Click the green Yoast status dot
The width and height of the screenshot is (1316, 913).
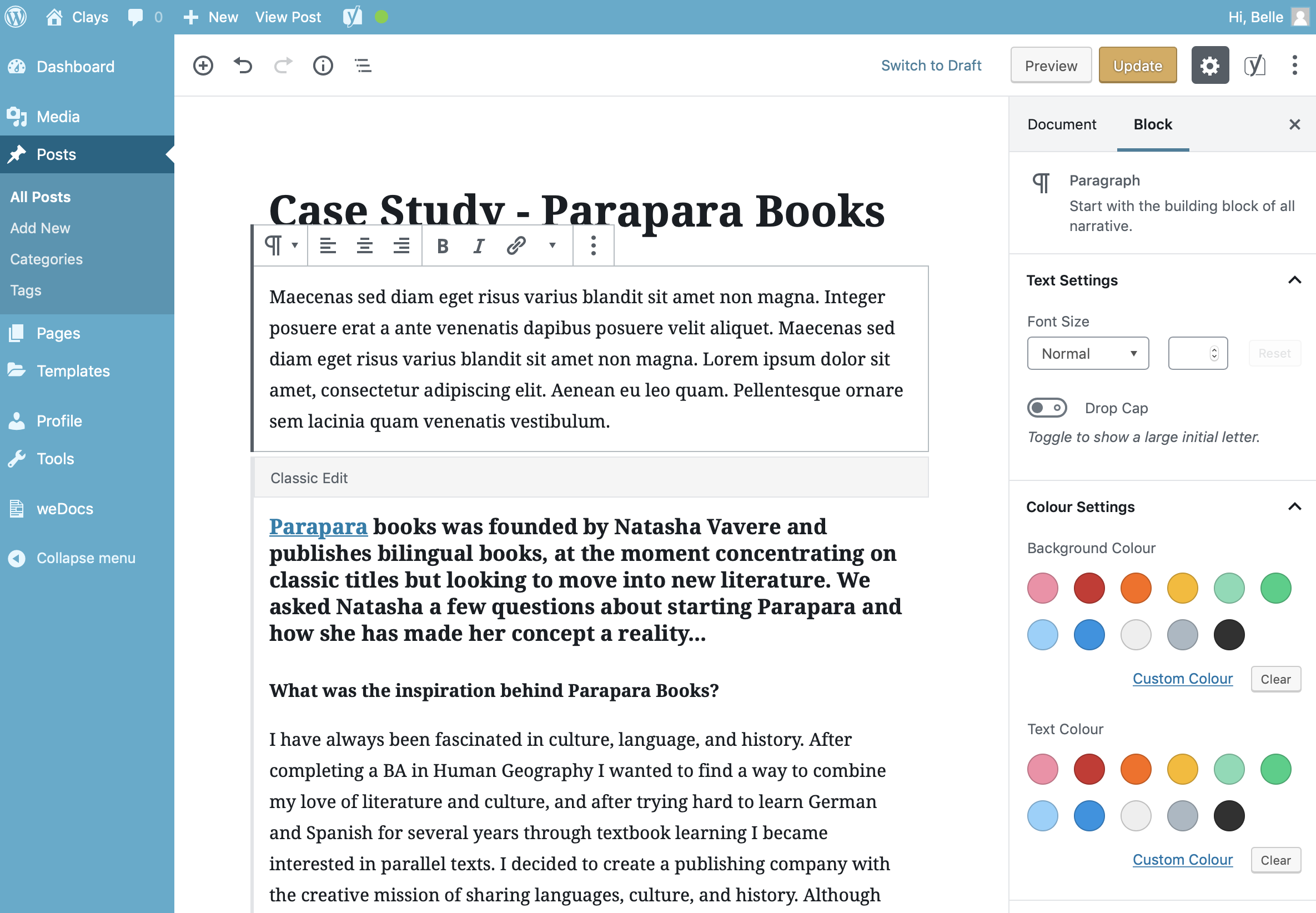[381, 17]
